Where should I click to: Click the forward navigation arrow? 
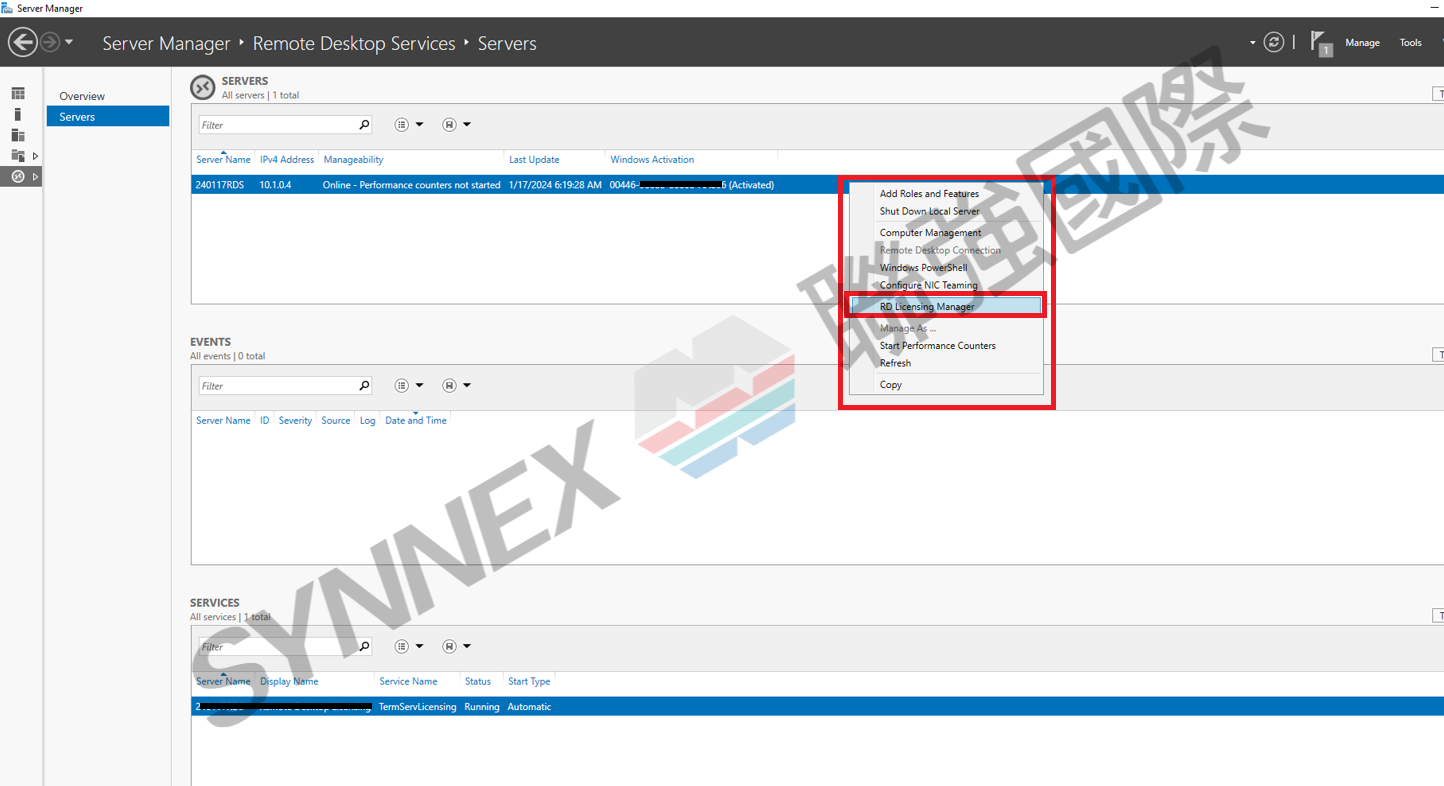pos(49,42)
